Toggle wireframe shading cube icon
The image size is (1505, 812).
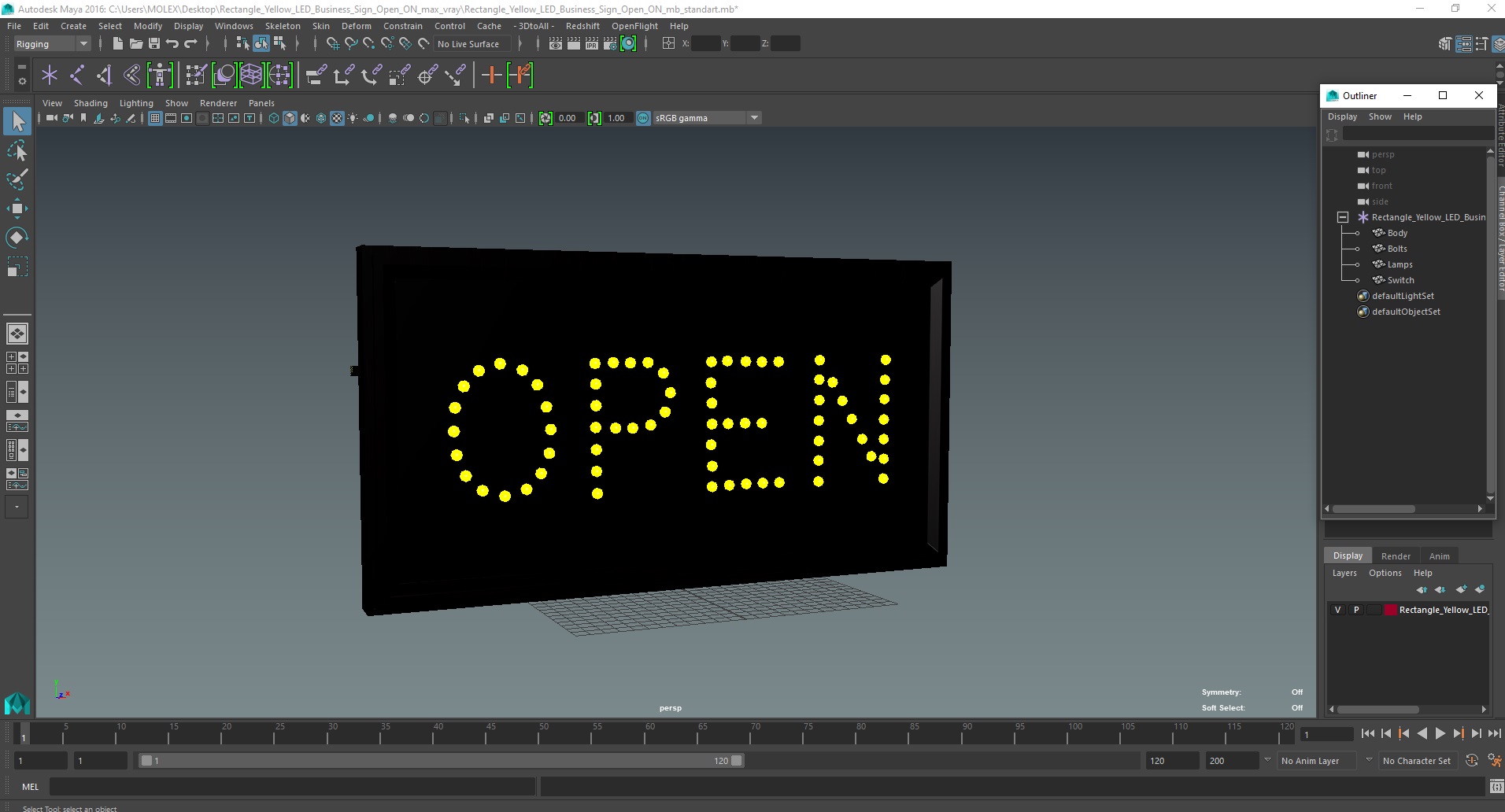point(274,118)
